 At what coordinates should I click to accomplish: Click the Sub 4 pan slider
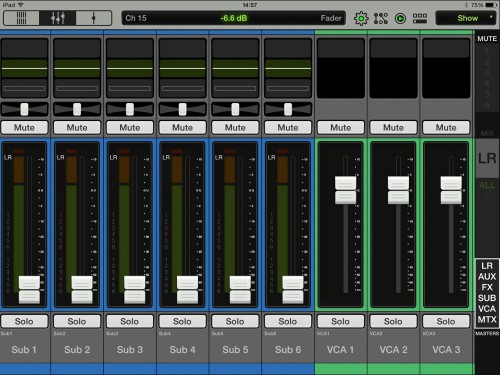[182, 109]
